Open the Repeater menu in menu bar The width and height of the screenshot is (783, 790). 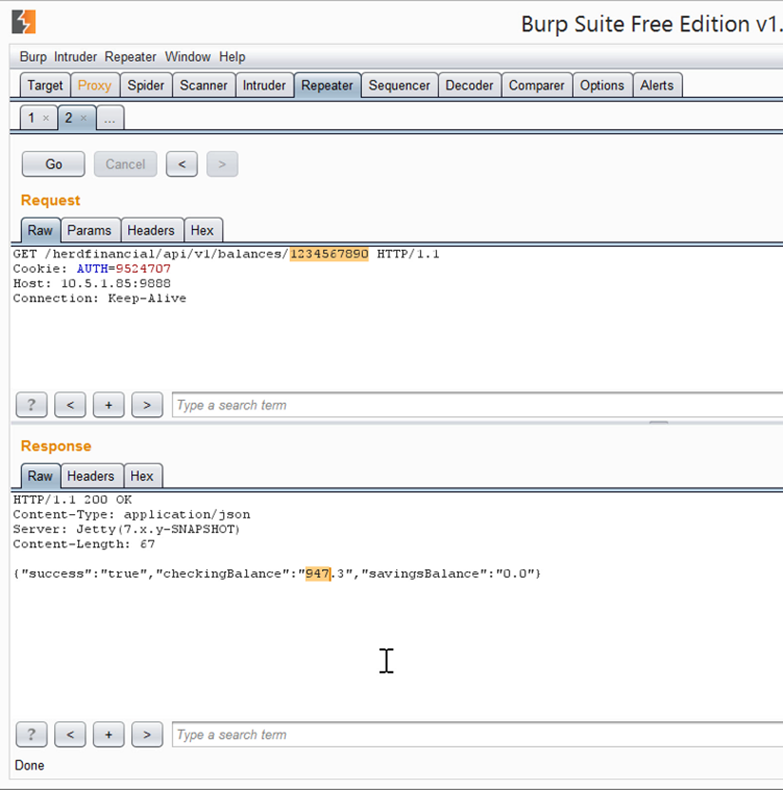pyautogui.click(x=130, y=57)
